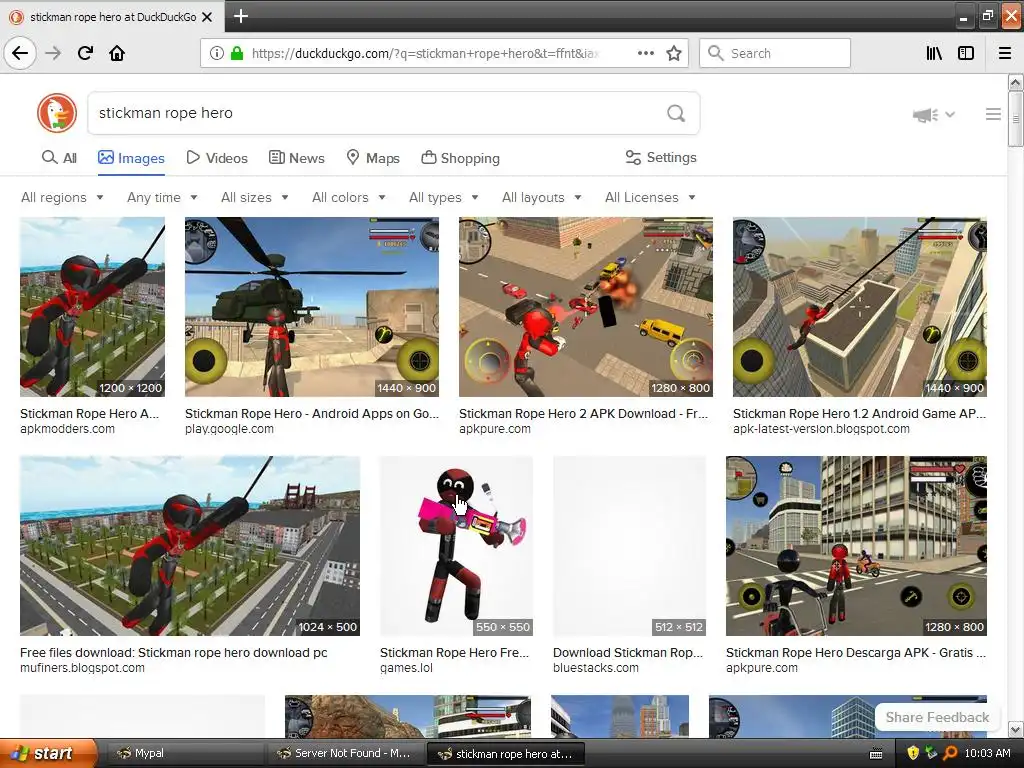
Task: Expand the chevron beside the megaphone
Action: tap(950, 114)
